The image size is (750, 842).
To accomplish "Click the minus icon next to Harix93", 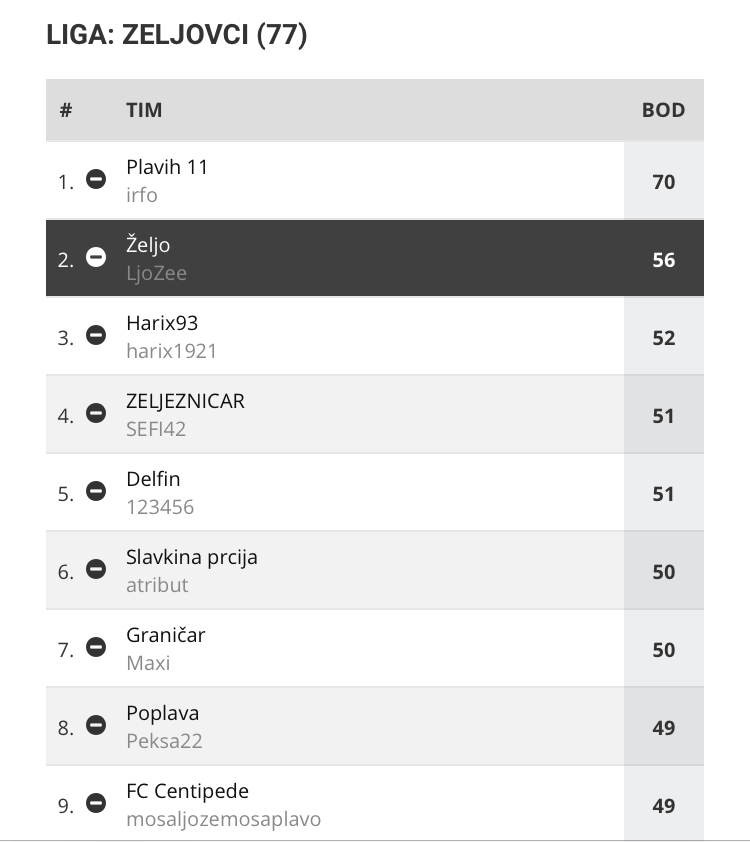I will (96, 335).
